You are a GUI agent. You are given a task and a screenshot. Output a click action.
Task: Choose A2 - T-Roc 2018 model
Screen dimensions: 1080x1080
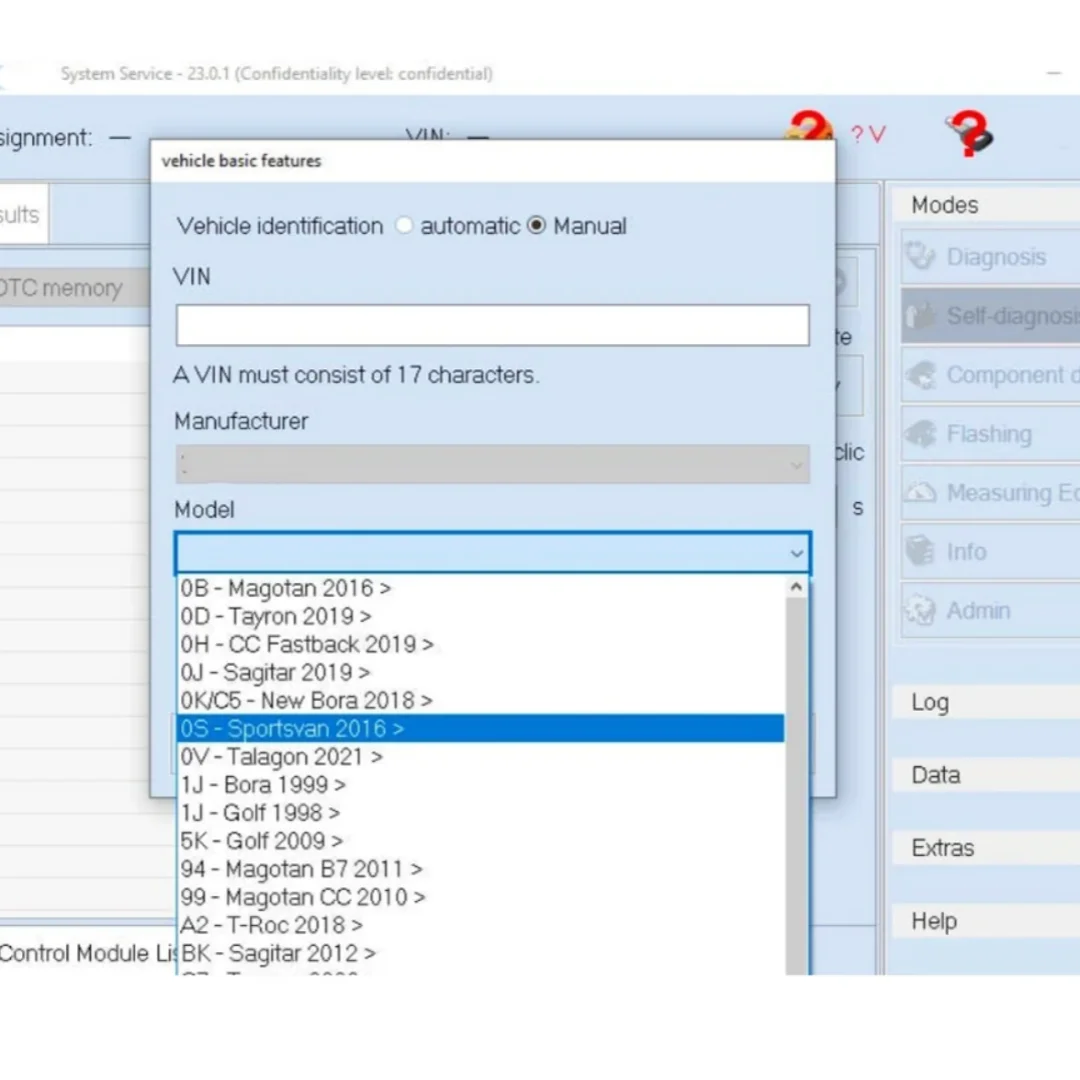(480, 925)
